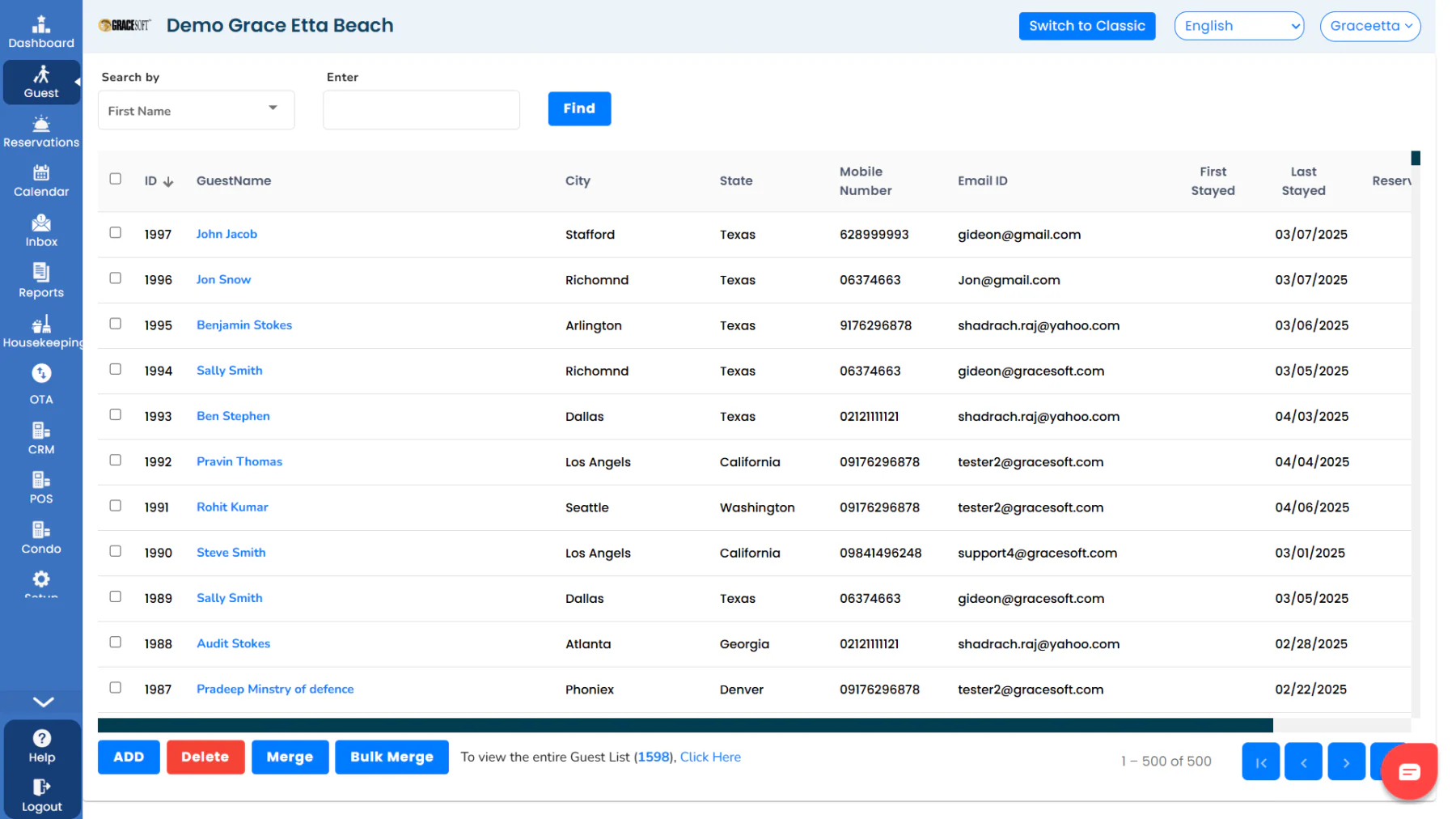Select checkbox for Benjamin Stokes row
The image size is (1456, 819).
pyautogui.click(x=116, y=324)
